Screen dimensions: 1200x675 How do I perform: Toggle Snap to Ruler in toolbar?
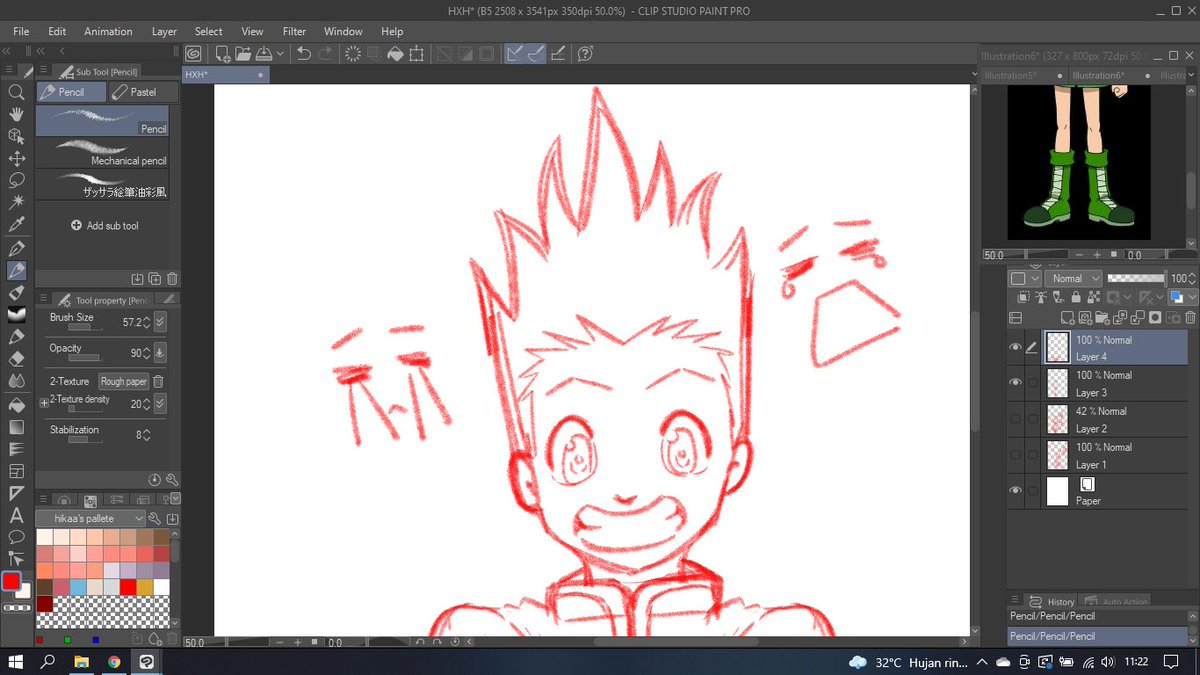514,54
